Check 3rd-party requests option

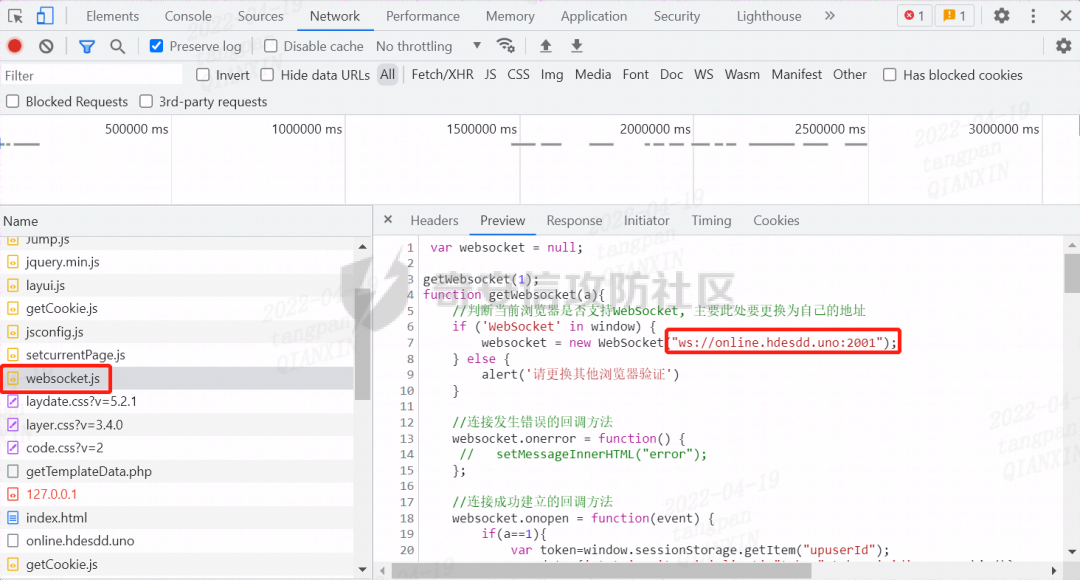tap(146, 102)
